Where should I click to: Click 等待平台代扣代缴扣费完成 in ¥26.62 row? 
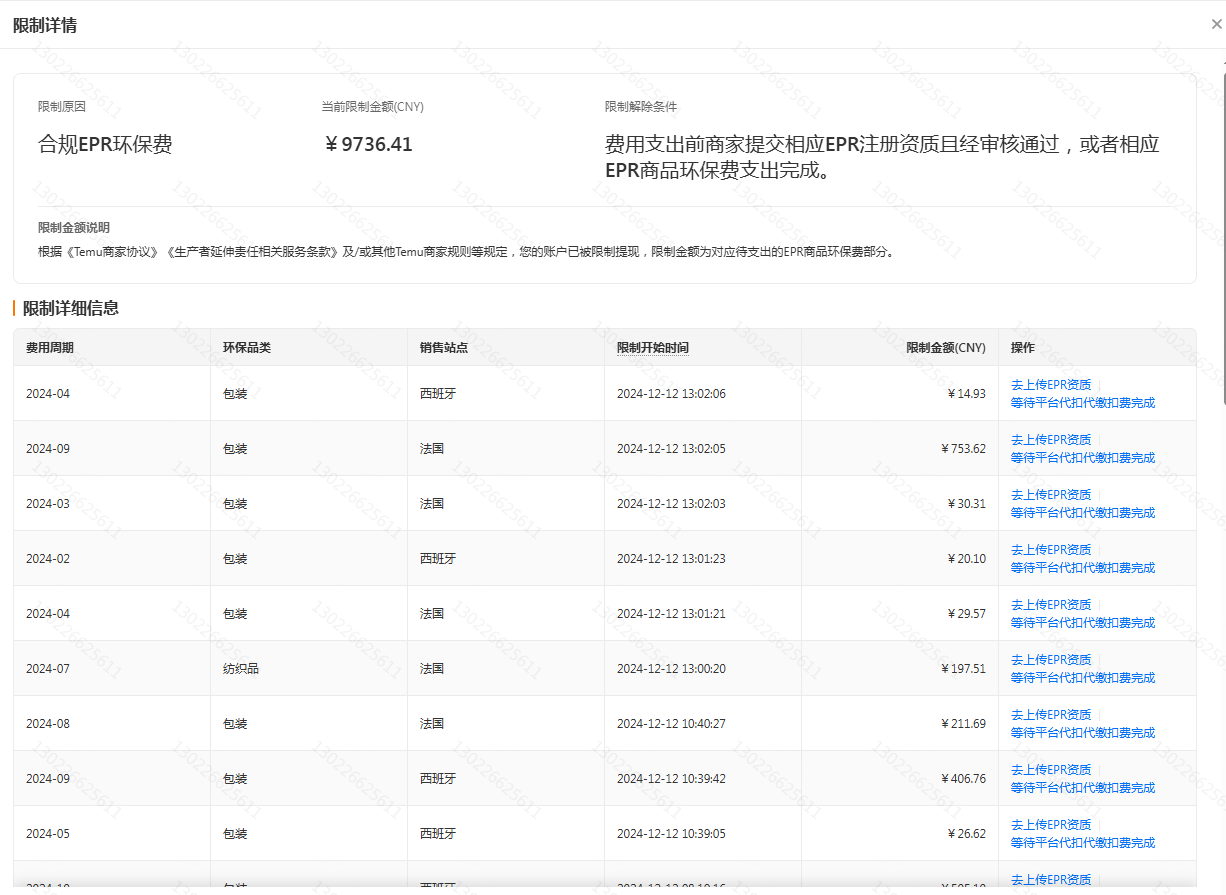(1083, 843)
